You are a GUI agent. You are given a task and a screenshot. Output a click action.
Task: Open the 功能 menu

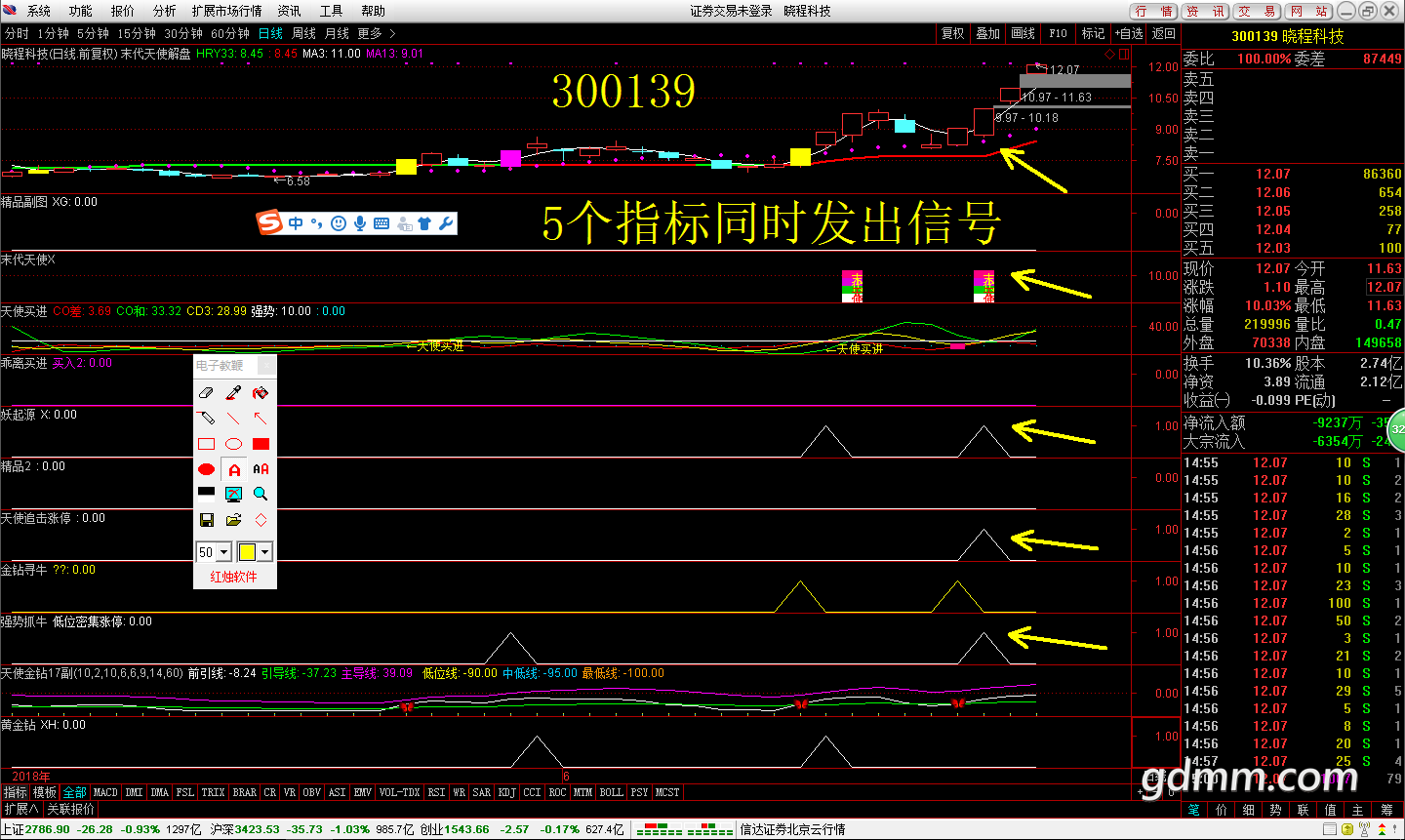tap(80, 11)
